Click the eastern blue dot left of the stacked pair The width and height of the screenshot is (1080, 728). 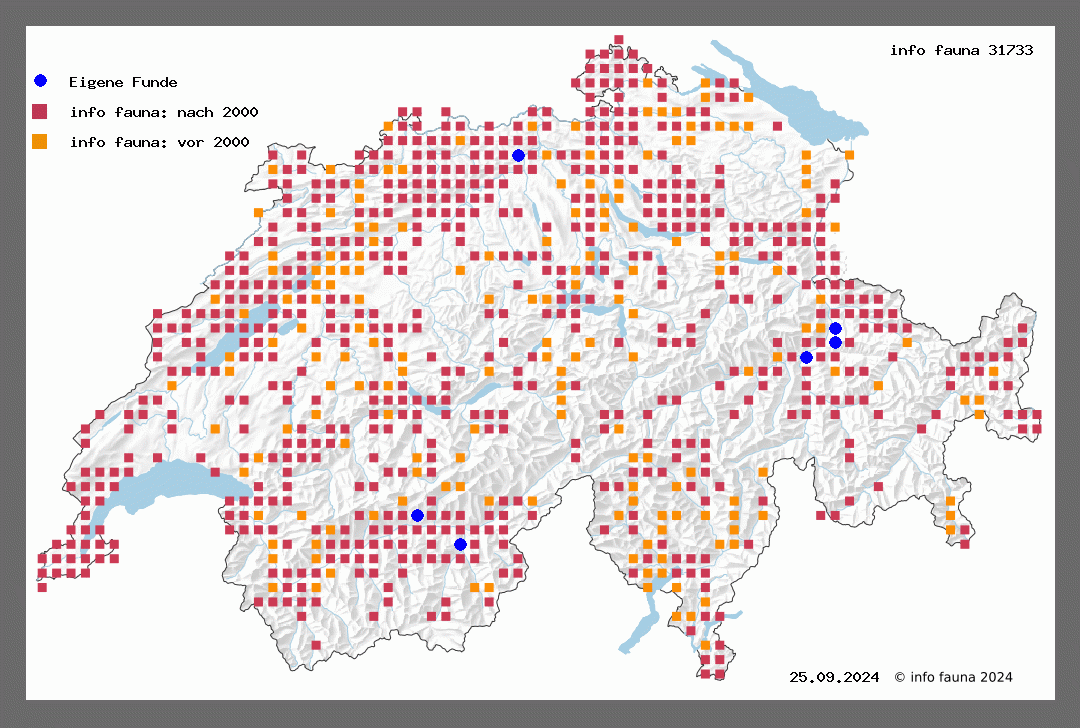[806, 357]
